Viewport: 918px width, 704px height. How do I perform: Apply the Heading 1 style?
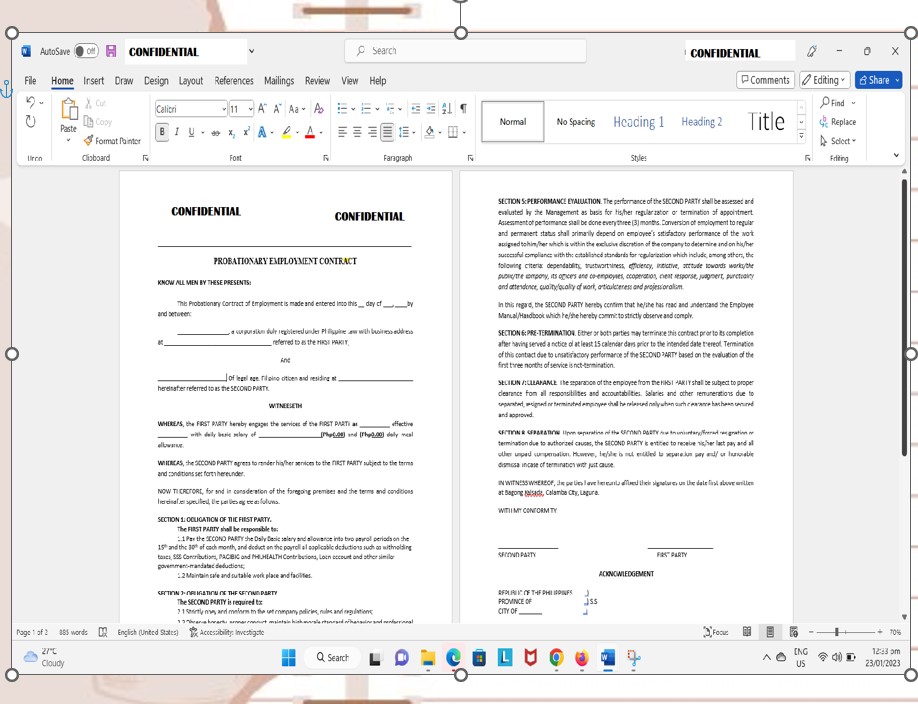pos(638,122)
